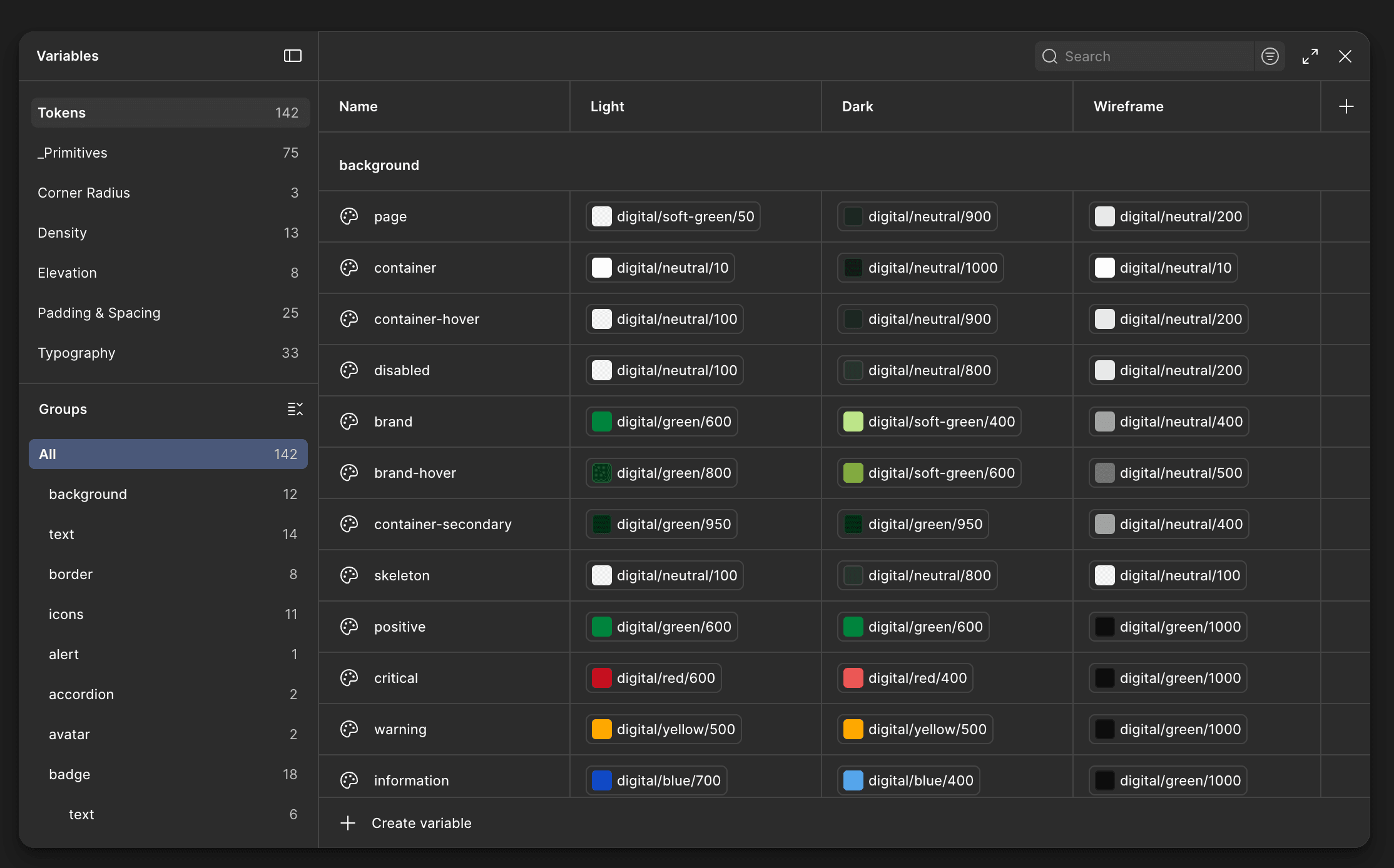The height and width of the screenshot is (868, 1394).
Task: Click the palette icon for information
Action: click(x=349, y=780)
